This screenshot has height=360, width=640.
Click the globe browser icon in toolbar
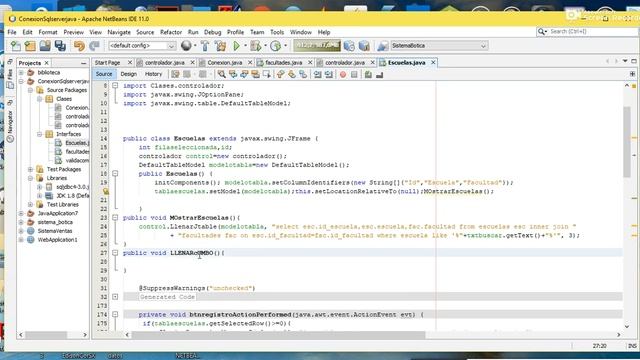tap(186, 46)
